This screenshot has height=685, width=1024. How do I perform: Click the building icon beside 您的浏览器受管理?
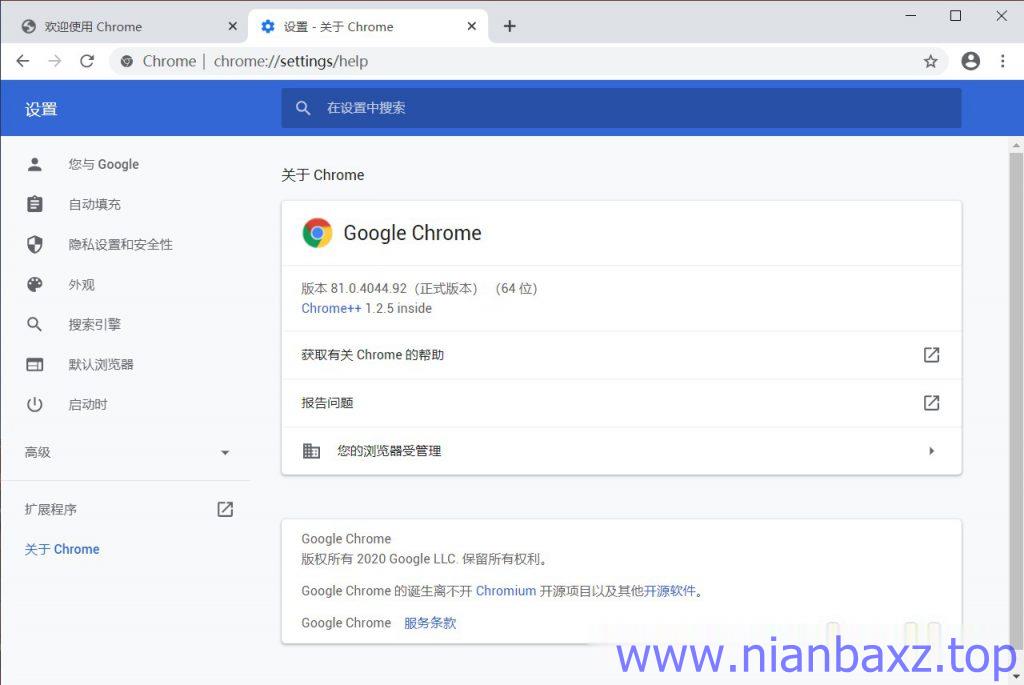312,451
